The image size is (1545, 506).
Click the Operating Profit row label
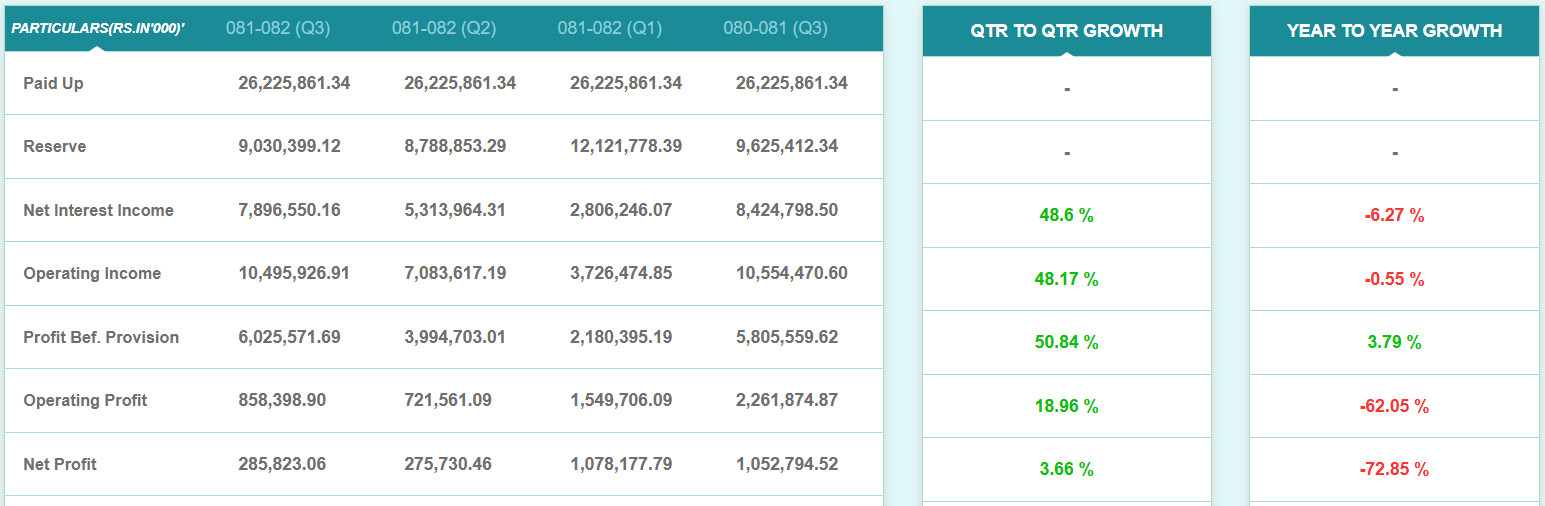click(x=85, y=400)
